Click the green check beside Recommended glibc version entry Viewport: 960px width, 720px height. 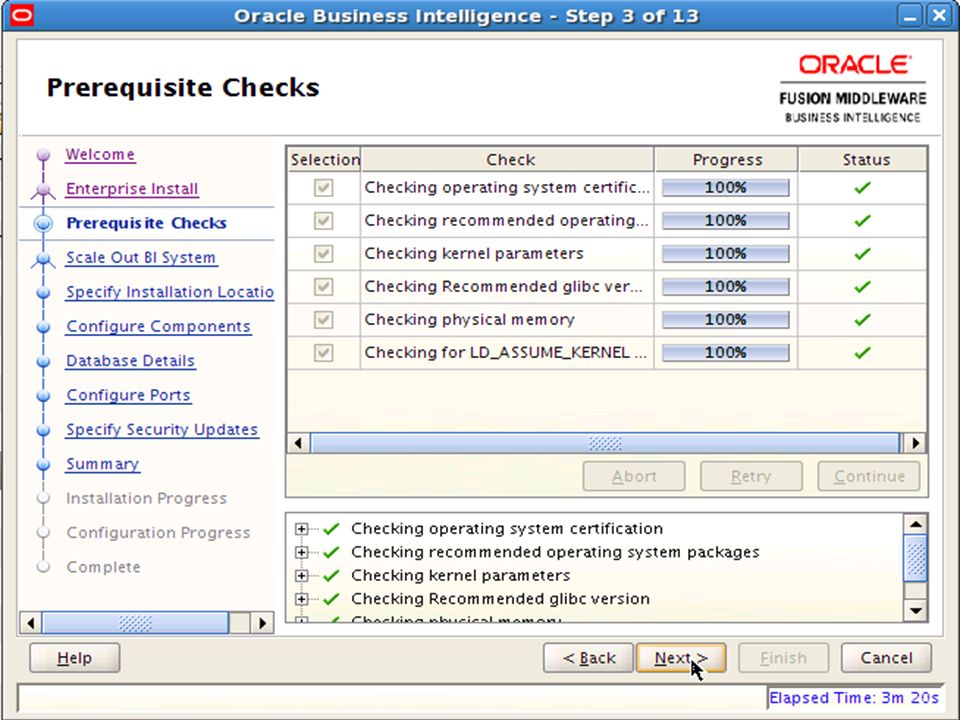331,599
